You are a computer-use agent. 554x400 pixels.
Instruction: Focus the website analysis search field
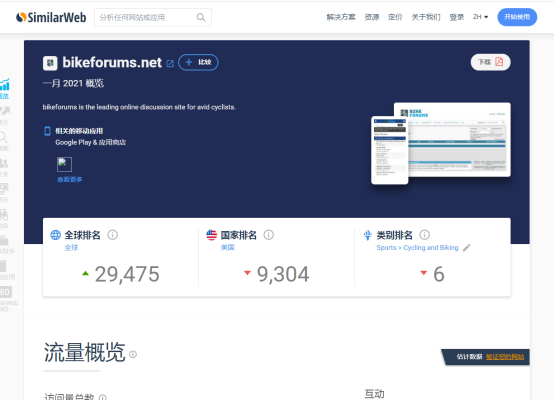pyautogui.click(x=153, y=17)
